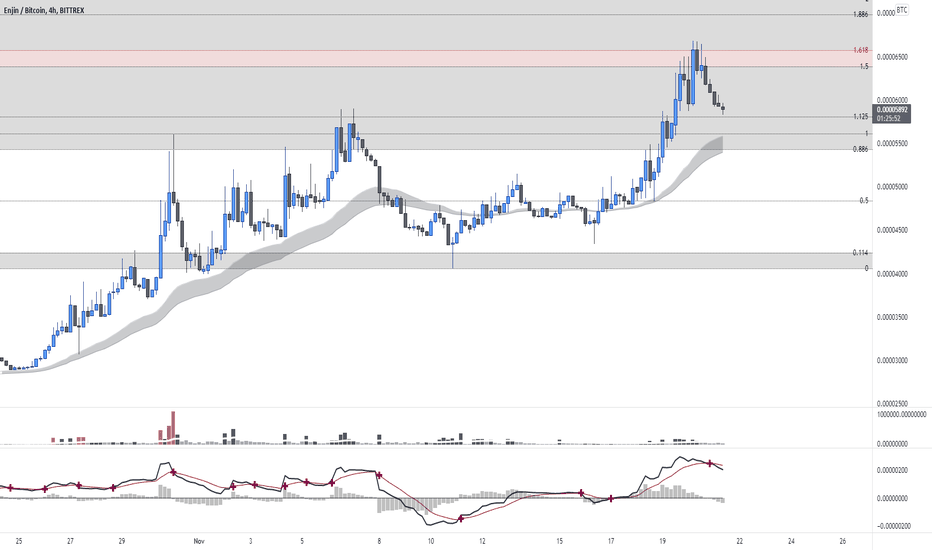The image size is (932, 550).
Task: Click the 0.00005500 price axis label
Action: click(892, 144)
